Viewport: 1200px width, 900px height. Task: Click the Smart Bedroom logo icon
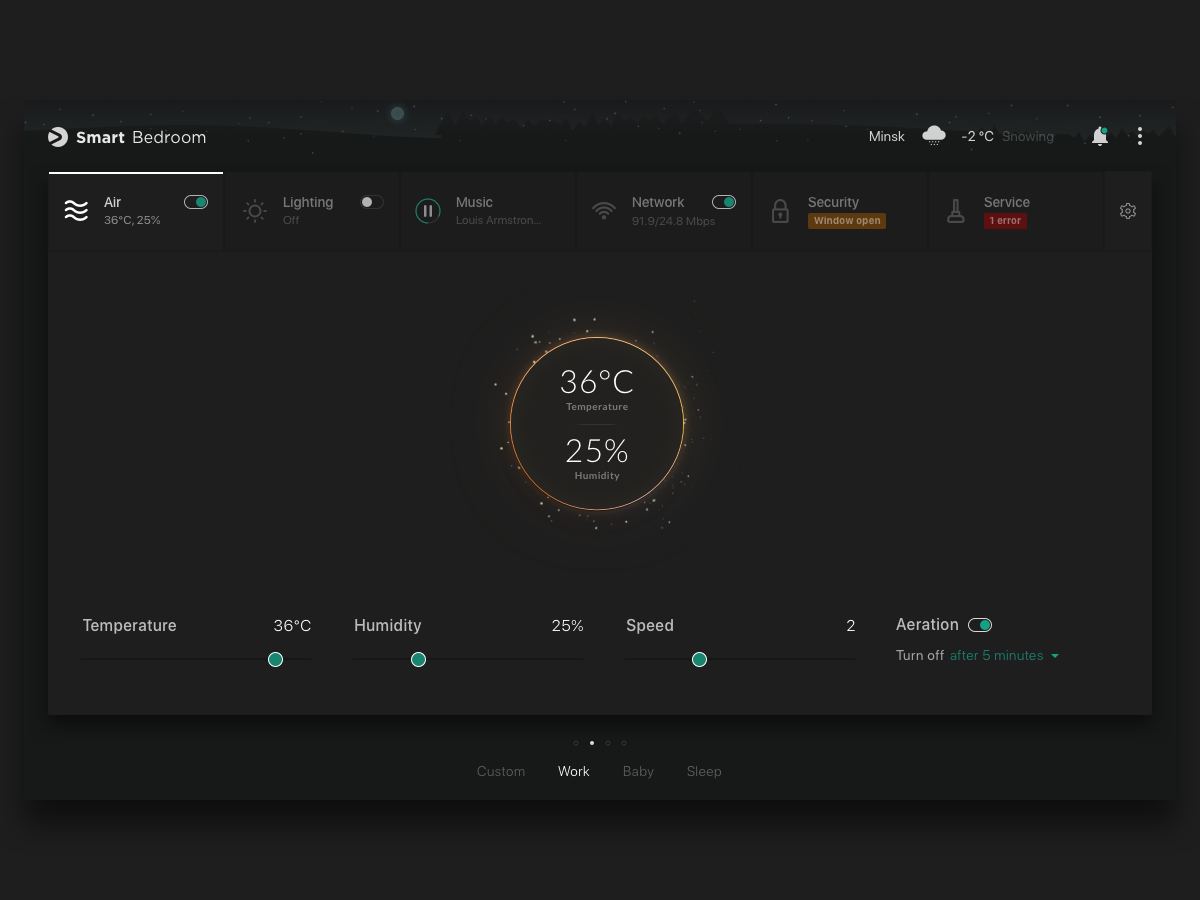coord(58,137)
